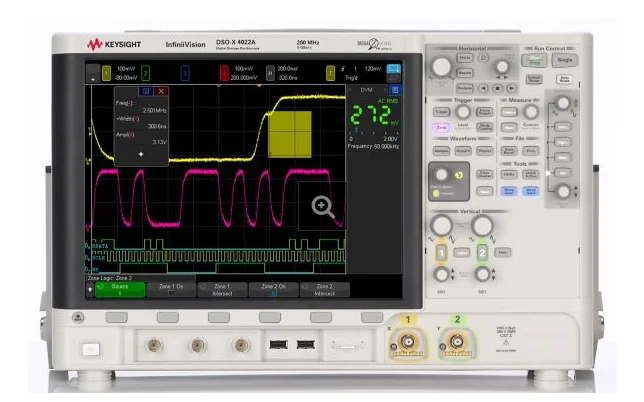Push the Navigate button
The width and height of the screenshot is (644, 402).
coord(465,88)
